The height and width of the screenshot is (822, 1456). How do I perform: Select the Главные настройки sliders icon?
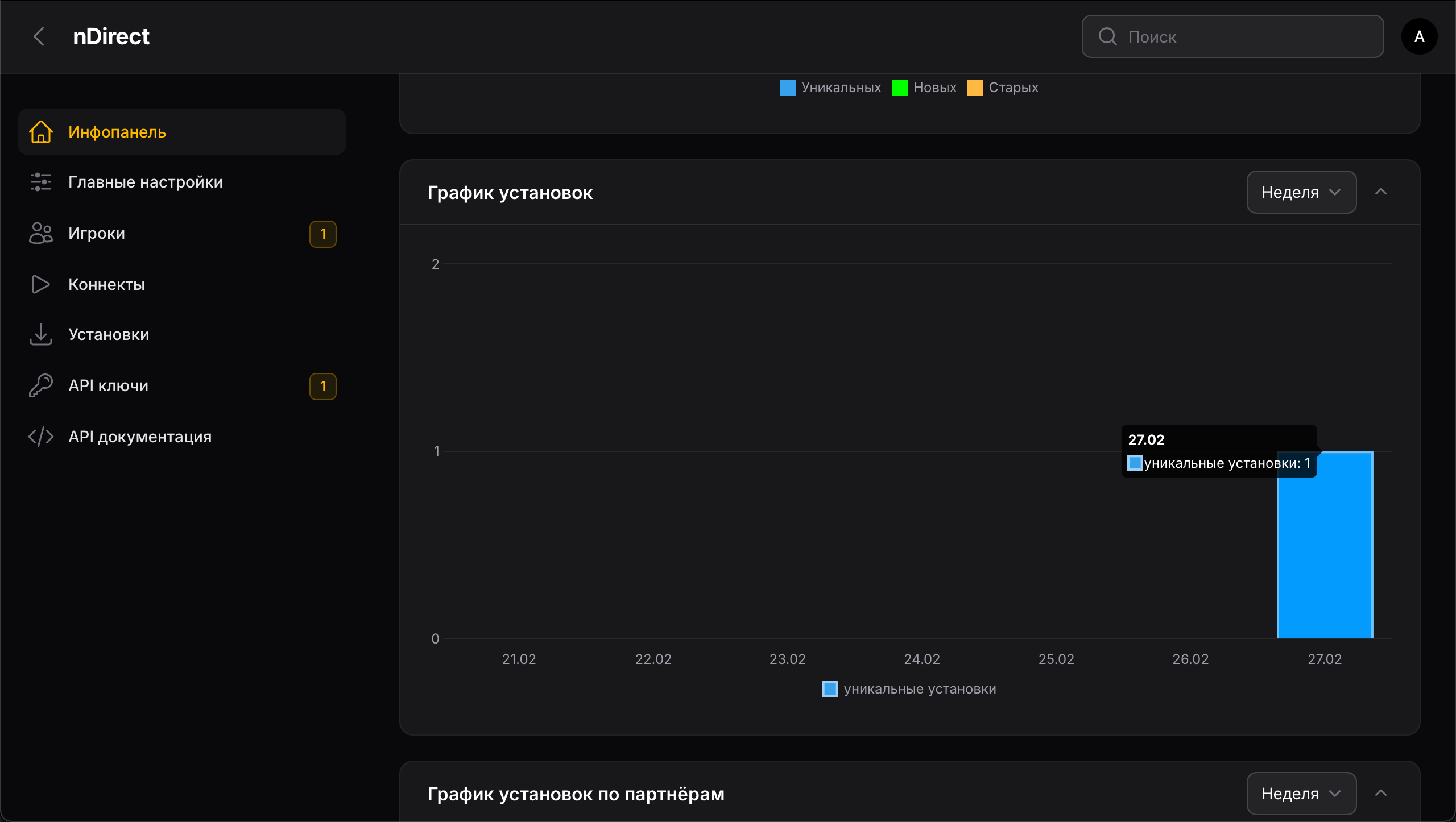point(40,181)
